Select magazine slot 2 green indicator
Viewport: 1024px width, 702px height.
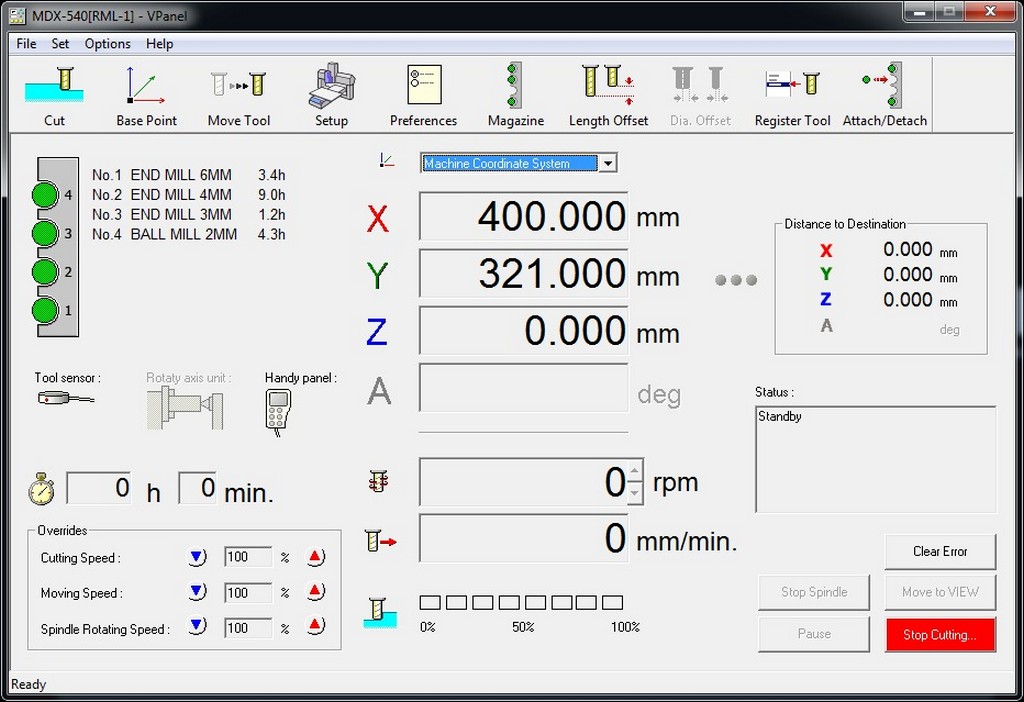45,272
